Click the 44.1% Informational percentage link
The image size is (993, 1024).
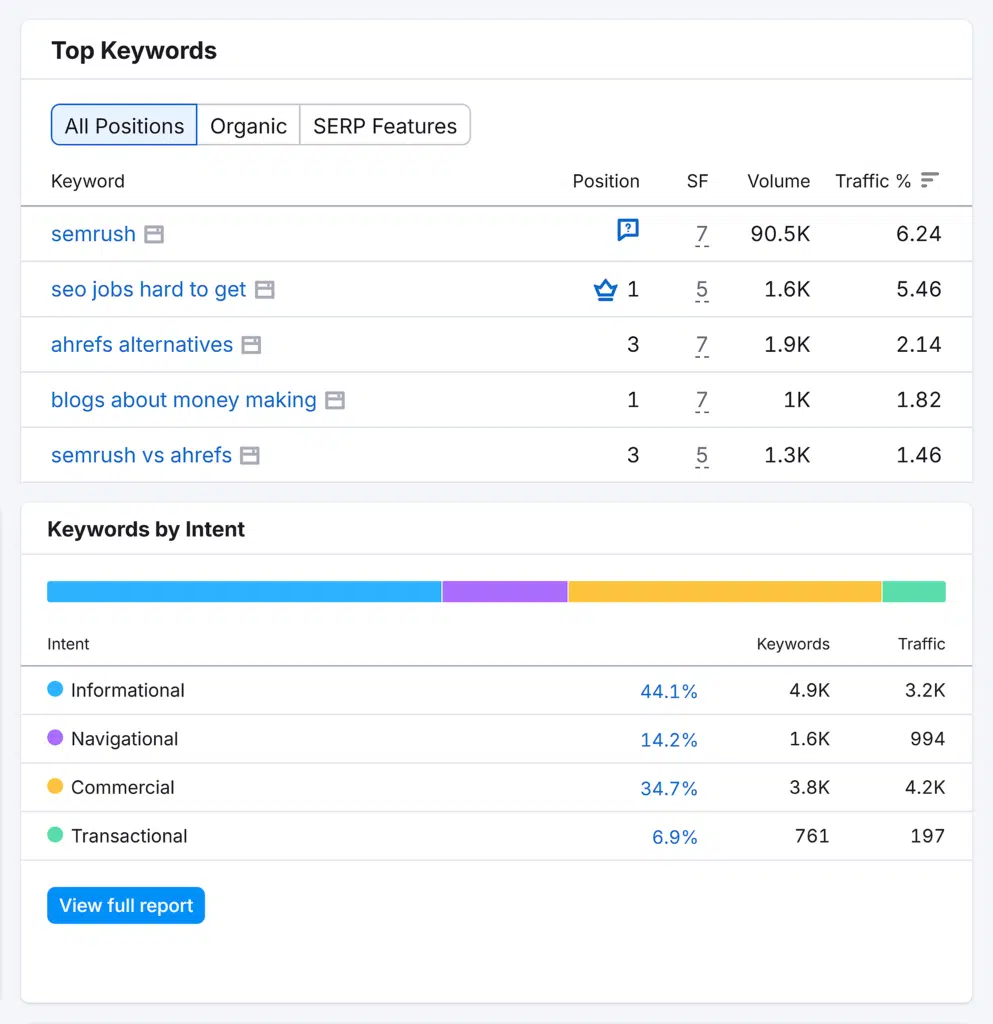click(668, 691)
